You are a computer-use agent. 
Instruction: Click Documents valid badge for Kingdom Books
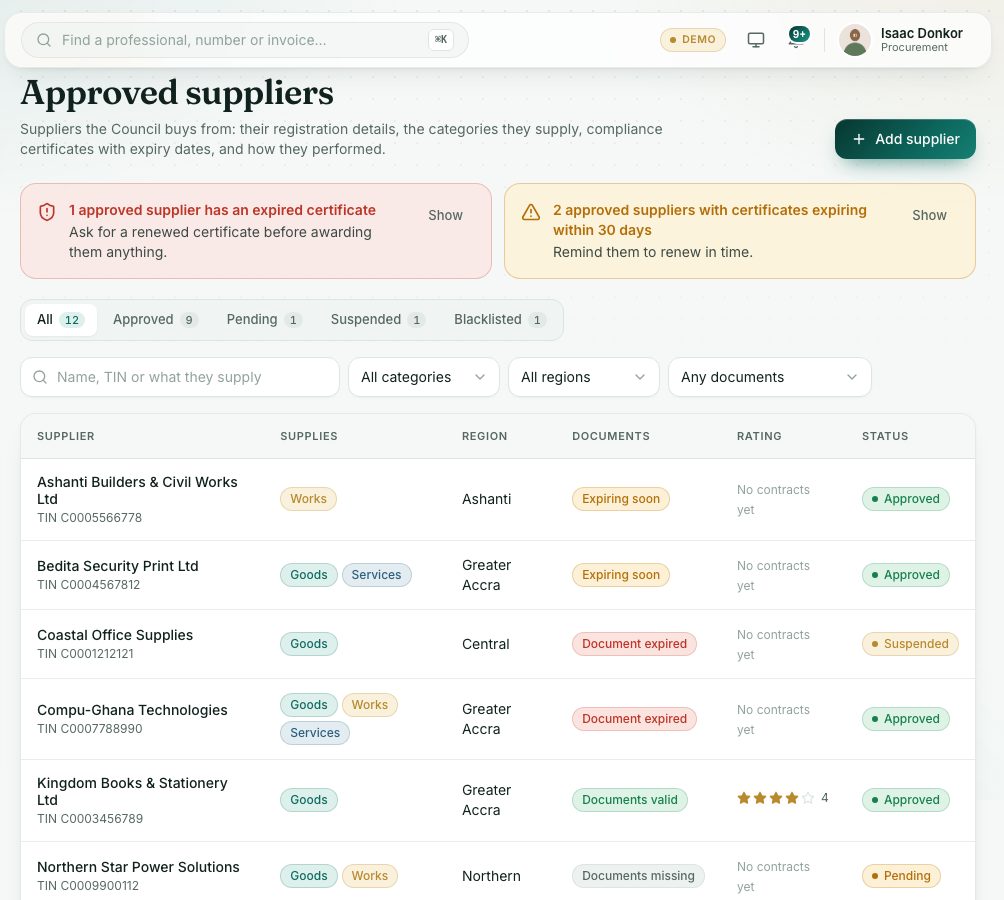point(629,800)
